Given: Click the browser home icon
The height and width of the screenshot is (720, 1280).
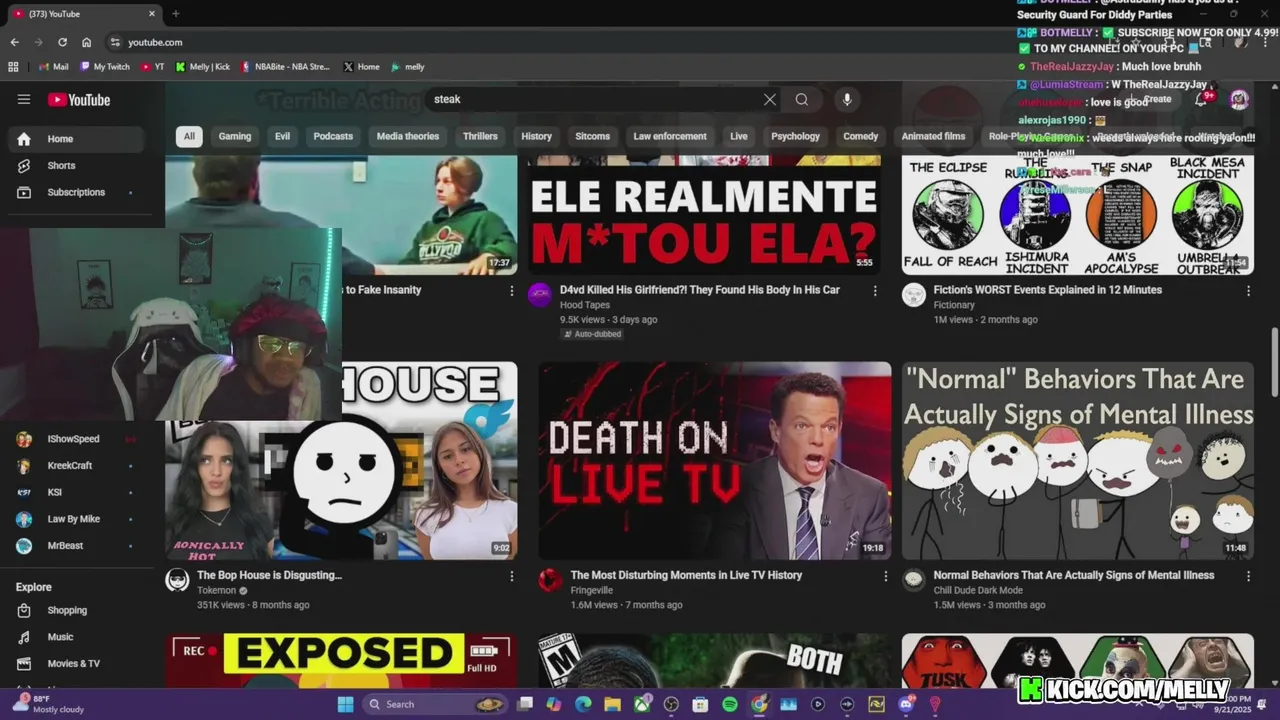Looking at the screenshot, I should click(86, 42).
